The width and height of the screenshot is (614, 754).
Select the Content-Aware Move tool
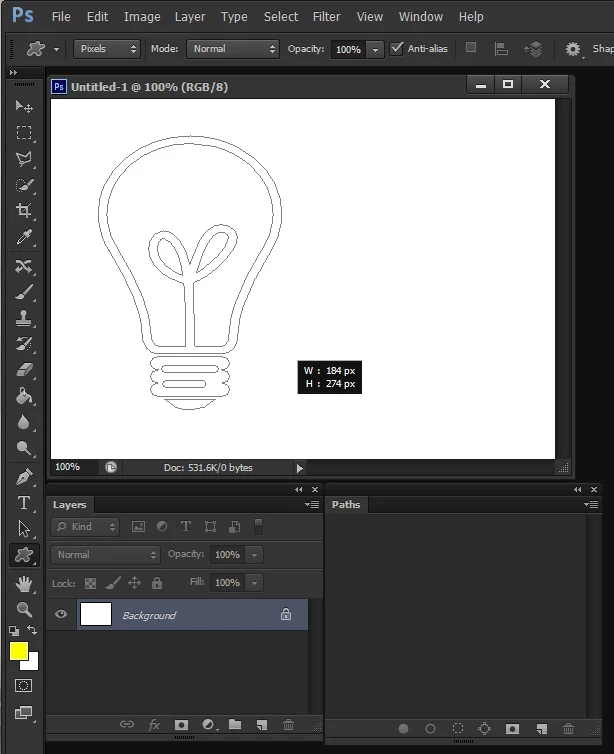pos(24,266)
